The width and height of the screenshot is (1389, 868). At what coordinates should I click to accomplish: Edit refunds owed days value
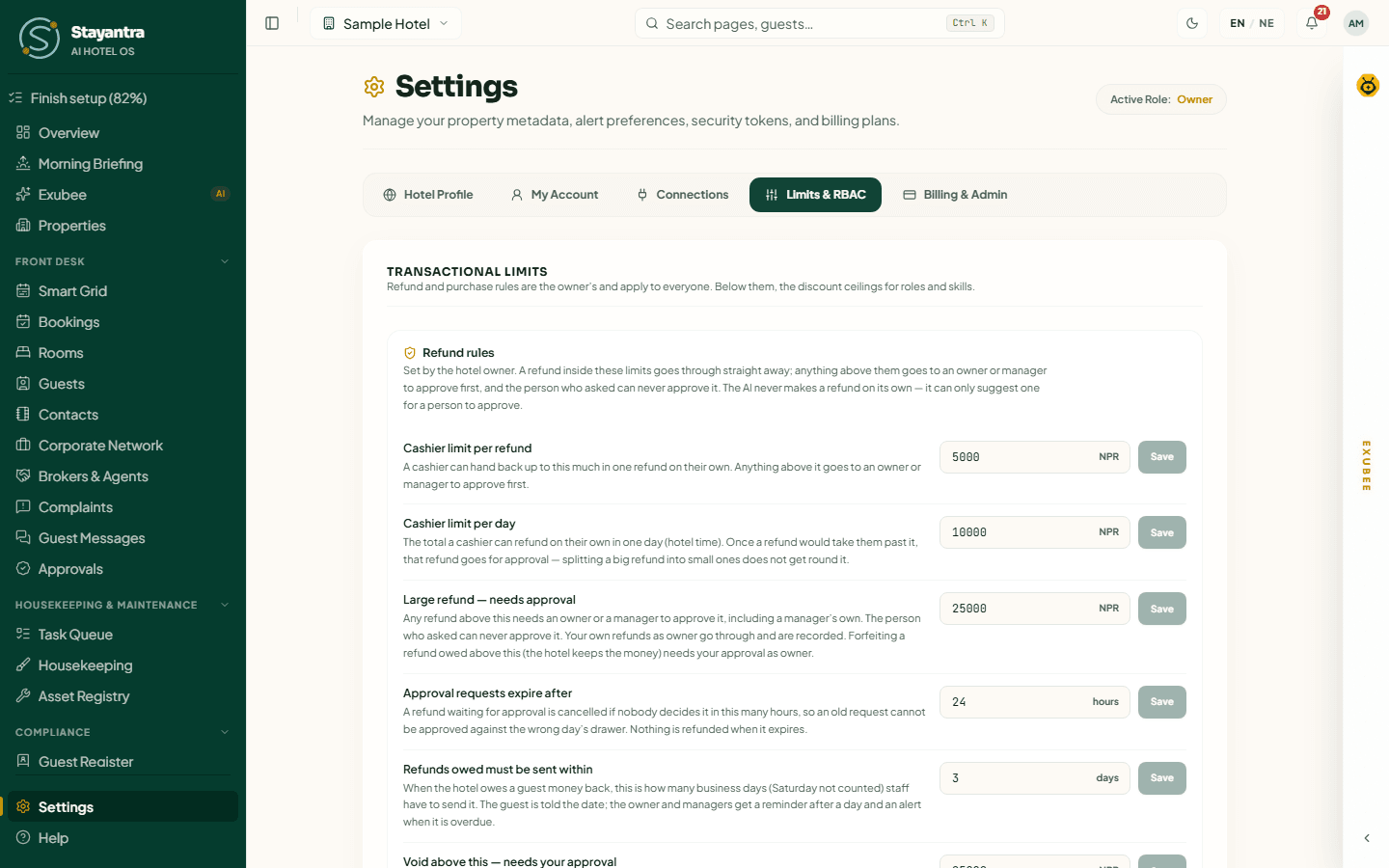coord(1035,778)
